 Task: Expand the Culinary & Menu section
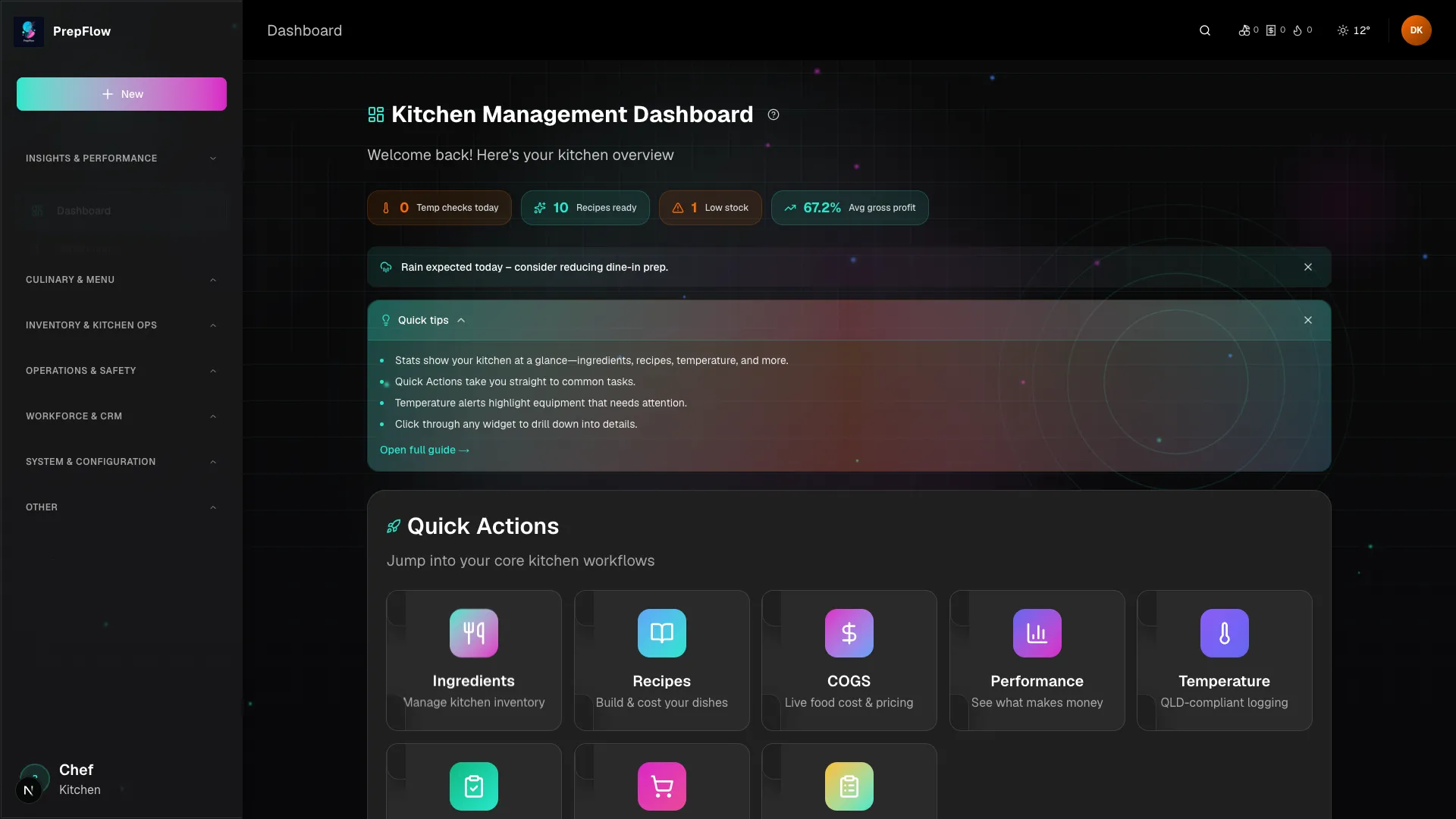[x=121, y=280]
